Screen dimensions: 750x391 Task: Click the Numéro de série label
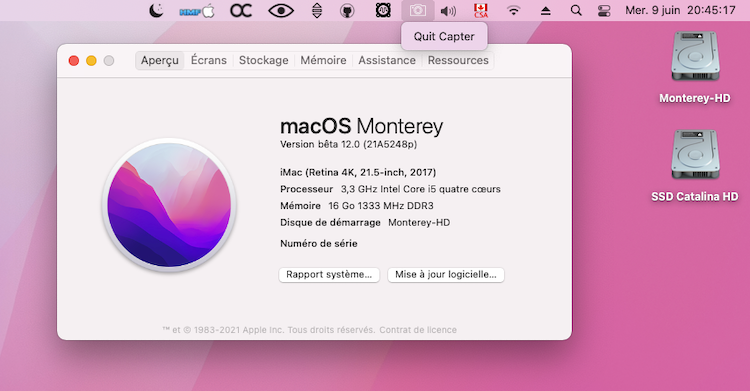[319, 244]
